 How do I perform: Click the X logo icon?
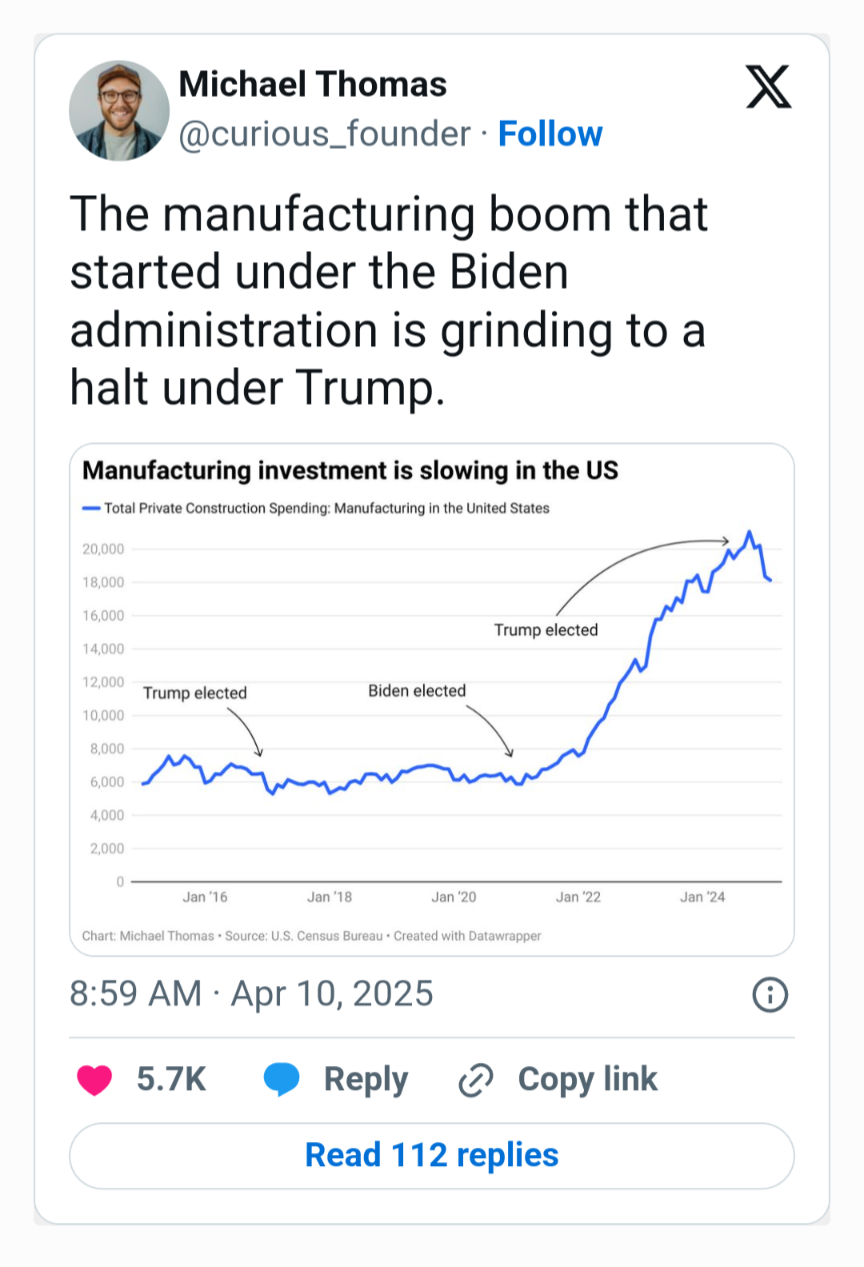pyautogui.click(x=769, y=86)
